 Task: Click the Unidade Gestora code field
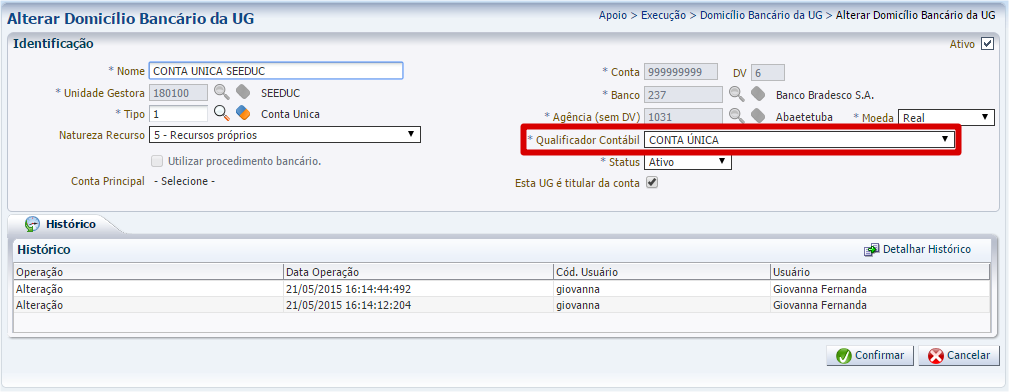[x=178, y=93]
